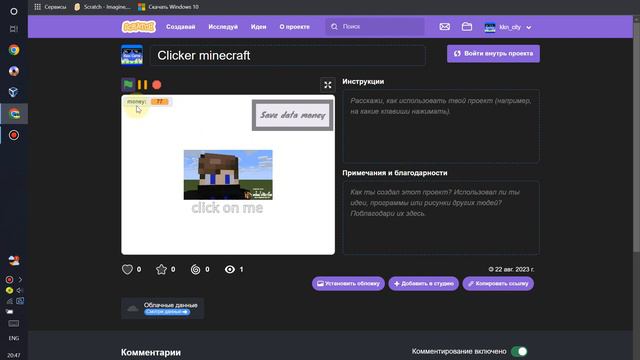Toggle Комментирование включено switch

[x=519, y=351]
